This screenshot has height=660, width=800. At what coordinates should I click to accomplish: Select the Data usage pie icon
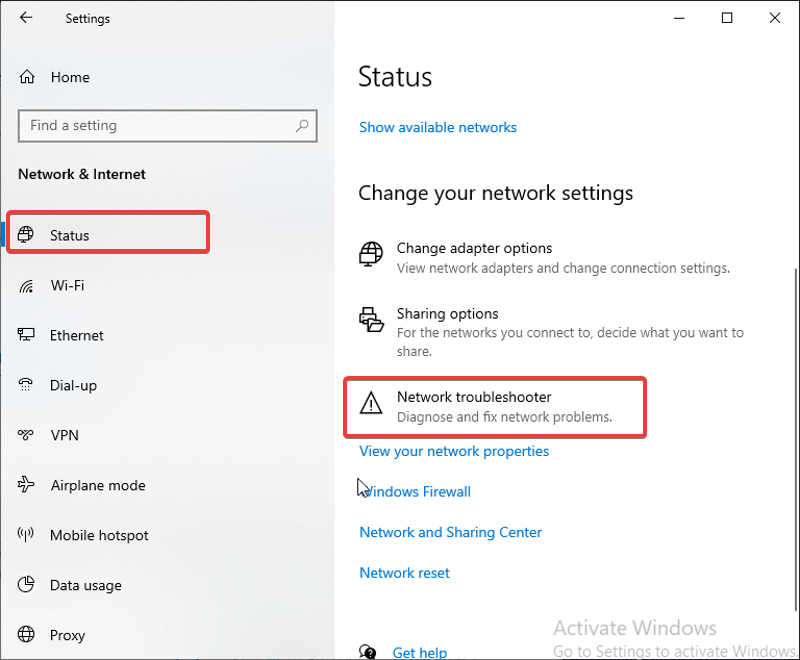click(x=26, y=585)
